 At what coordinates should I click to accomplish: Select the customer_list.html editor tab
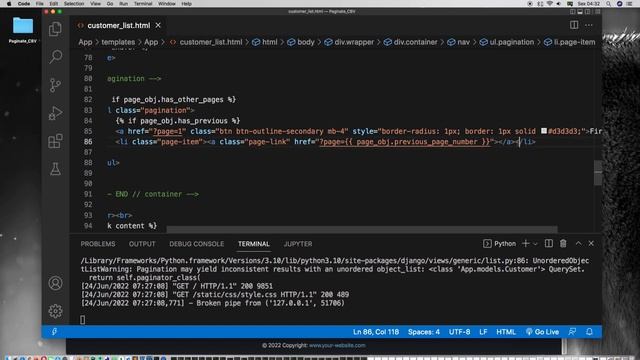pyautogui.click(x=119, y=25)
